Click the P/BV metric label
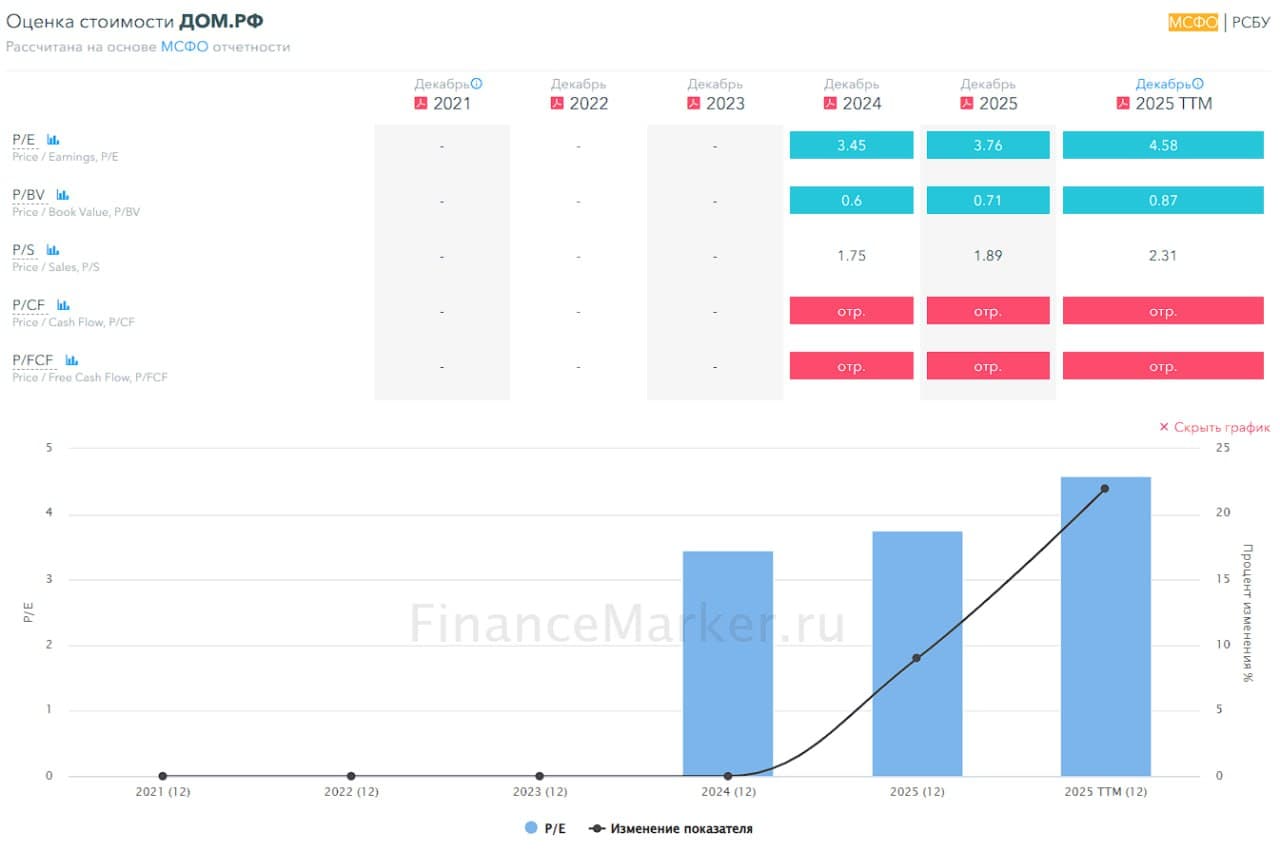The image size is (1280, 851). point(30,195)
